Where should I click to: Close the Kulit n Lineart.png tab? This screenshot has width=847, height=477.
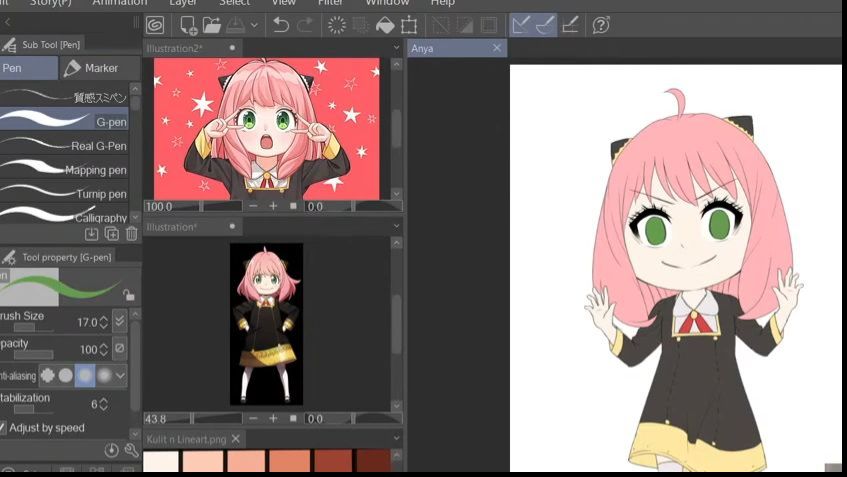236,439
